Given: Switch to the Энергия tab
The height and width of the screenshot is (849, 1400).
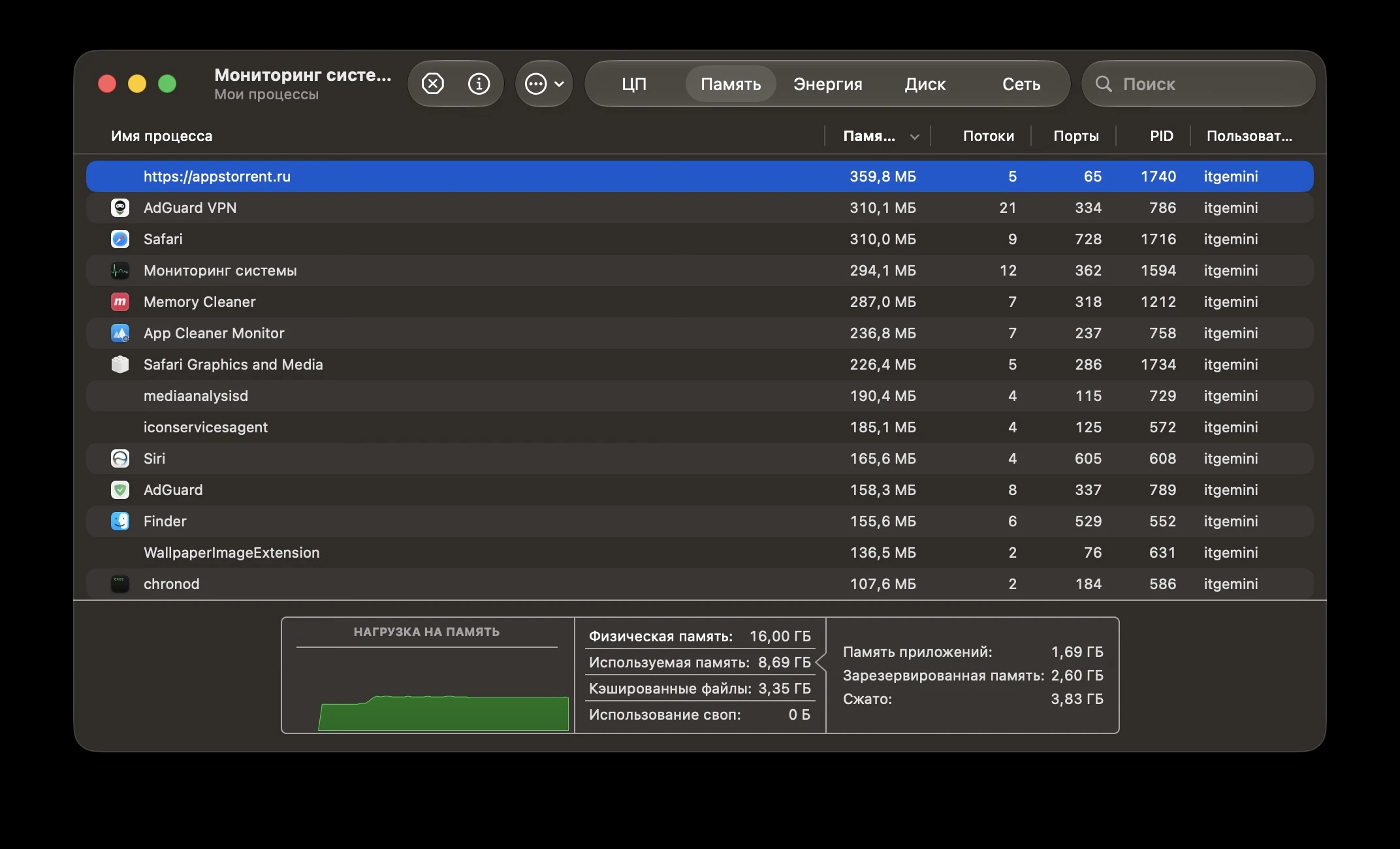Looking at the screenshot, I should (828, 84).
